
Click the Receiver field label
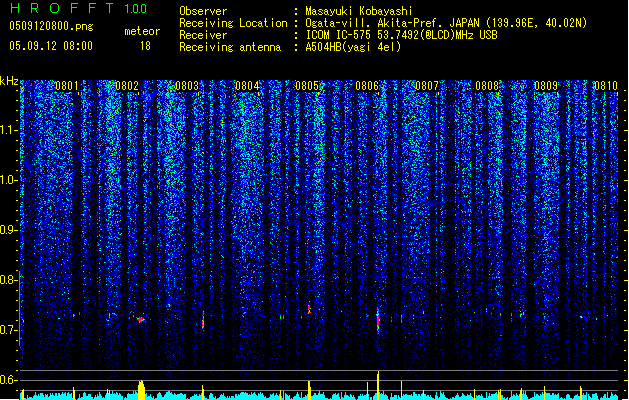click(x=203, y=35)
